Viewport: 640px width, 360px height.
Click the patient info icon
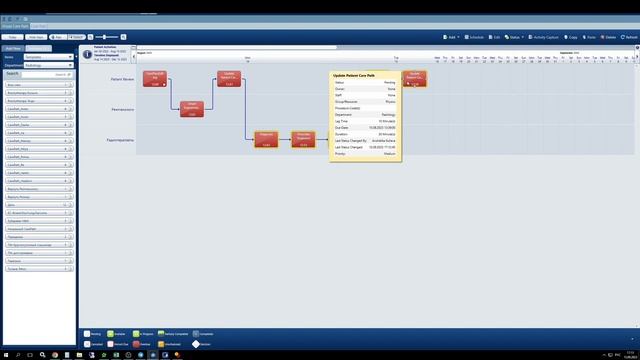tap(87, 54)
